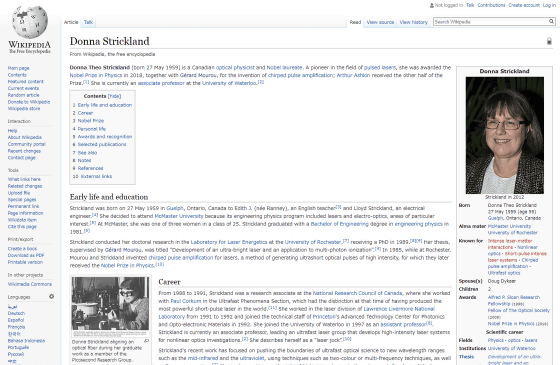Jump to Personal life in contents
The image size is (560, 365).
pos(92,129)
